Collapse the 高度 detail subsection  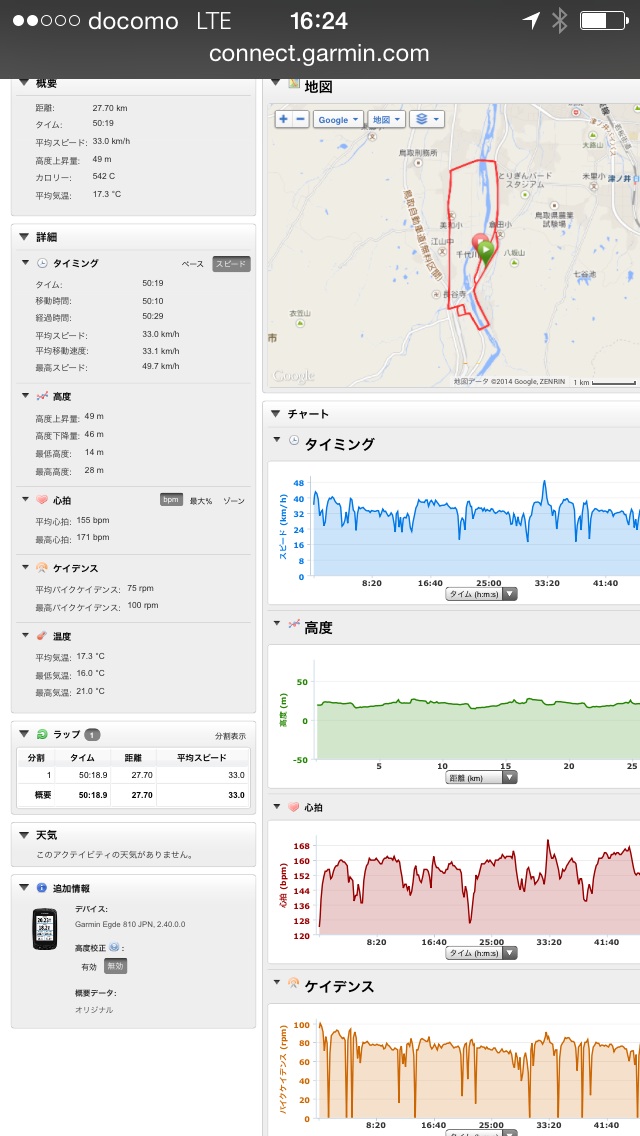pos(26,397)
